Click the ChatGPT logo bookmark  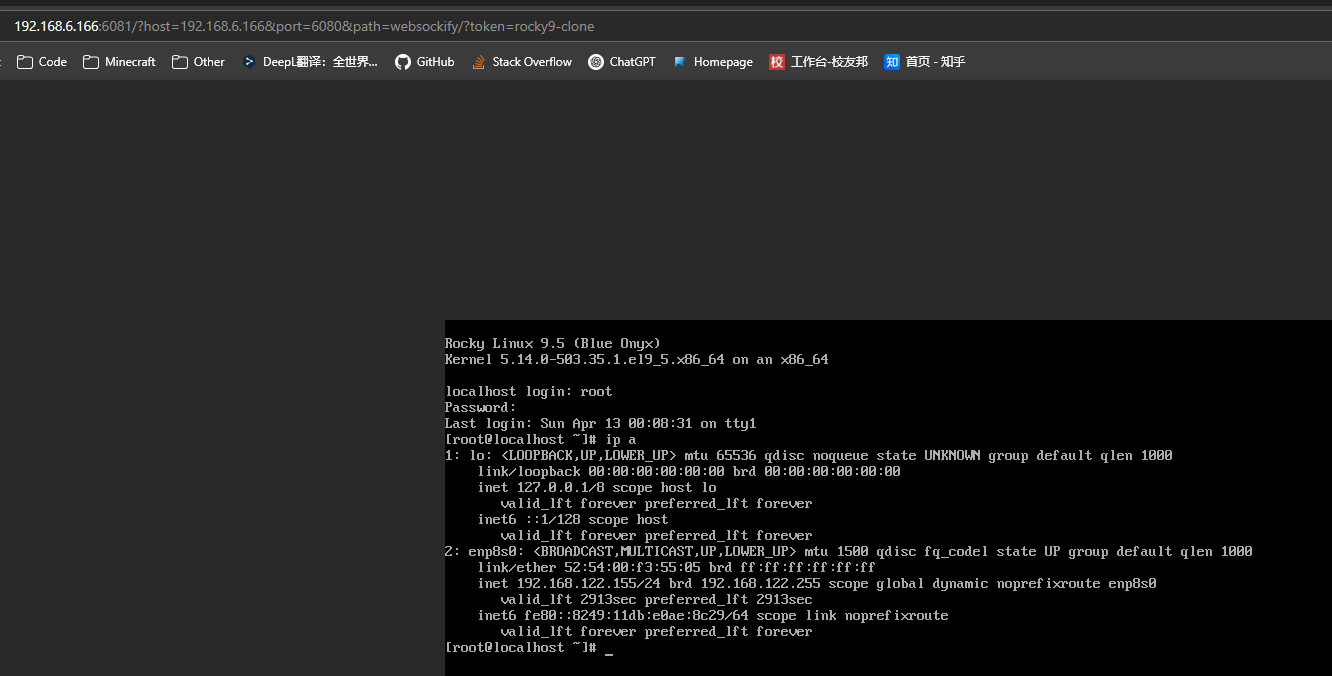[596, 62]
